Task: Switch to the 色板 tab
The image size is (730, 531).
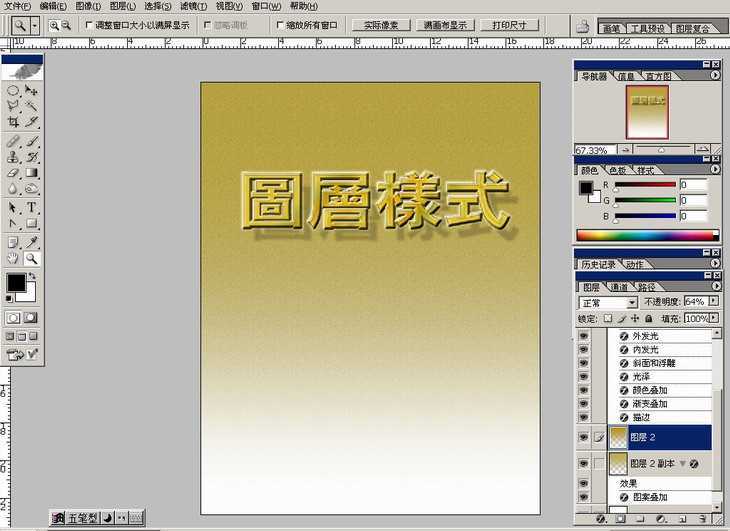Action: pos(618,170)
